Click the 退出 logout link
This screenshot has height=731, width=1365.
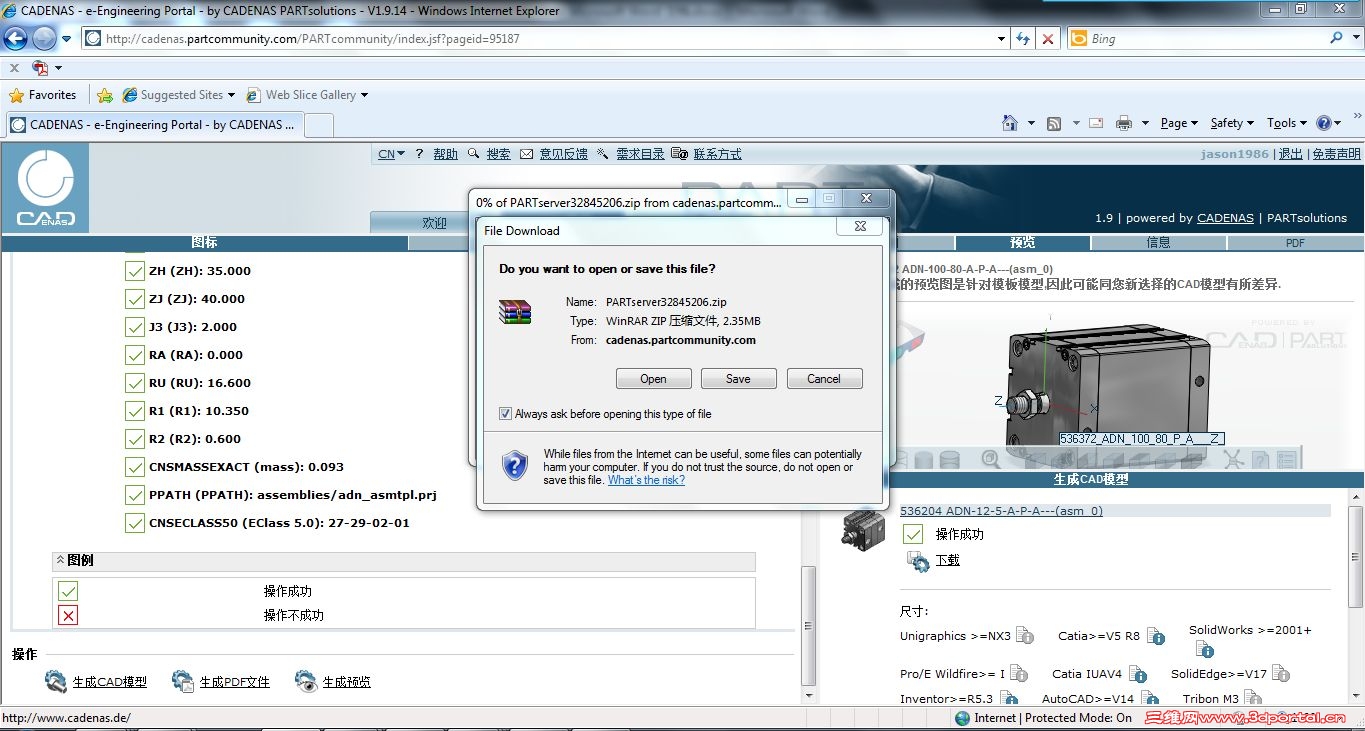point(1291,154)
